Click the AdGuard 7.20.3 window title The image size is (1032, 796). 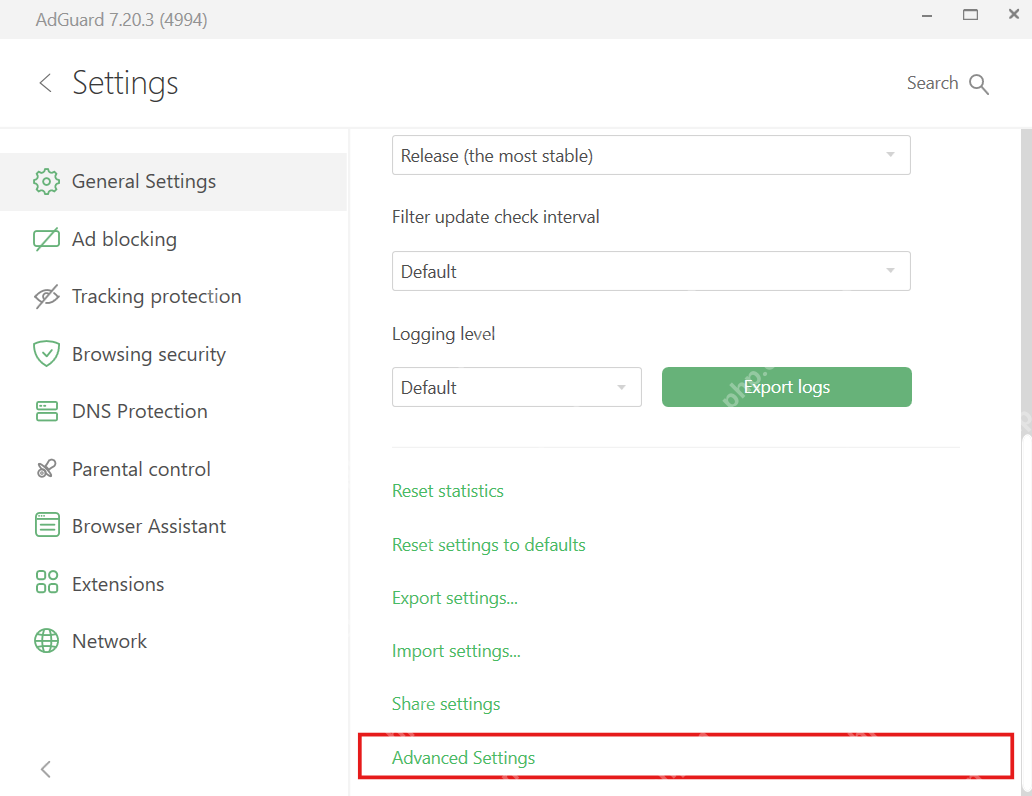(x=122, y=20)
